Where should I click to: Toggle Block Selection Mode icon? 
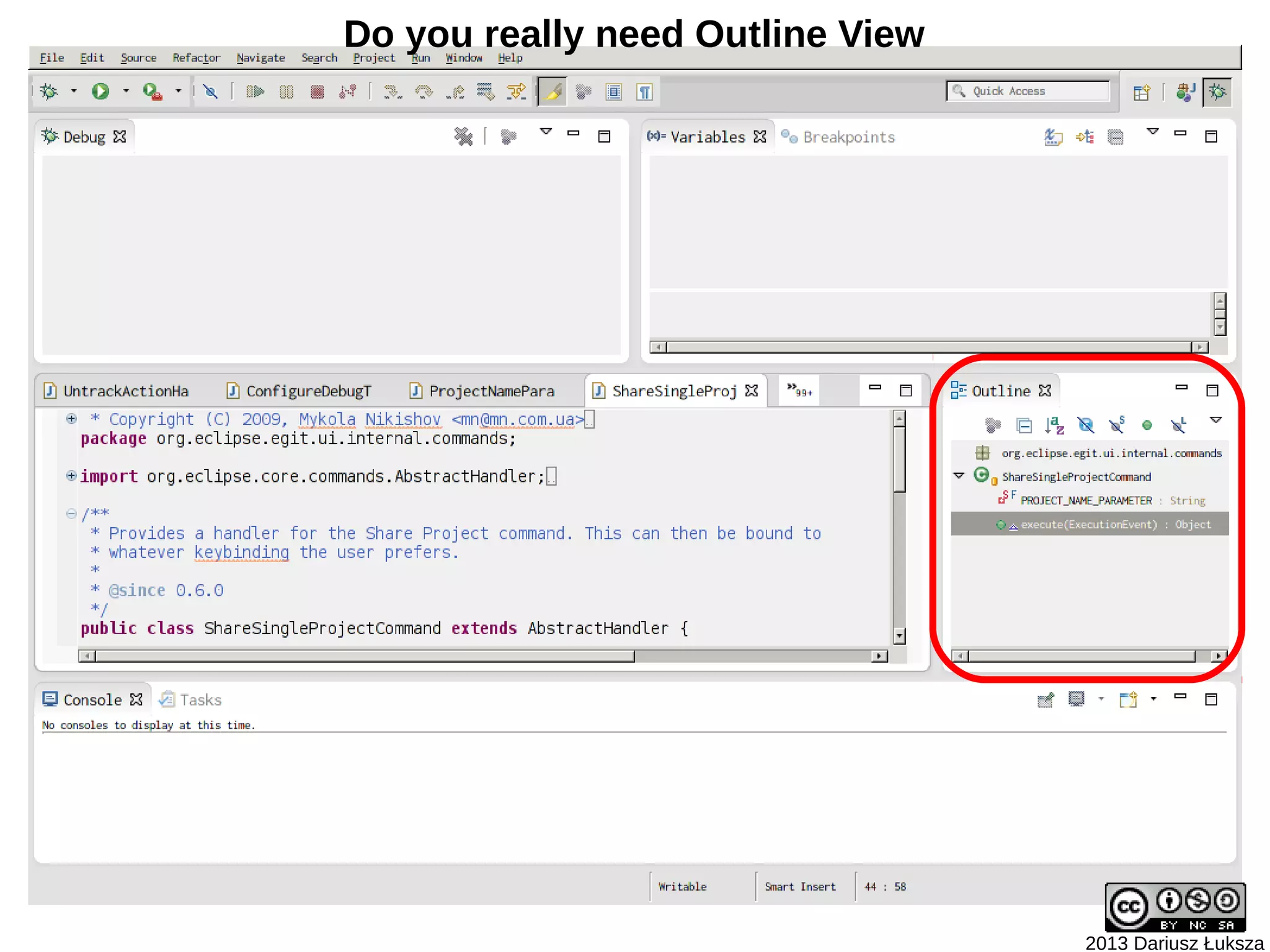coord(614,92)
